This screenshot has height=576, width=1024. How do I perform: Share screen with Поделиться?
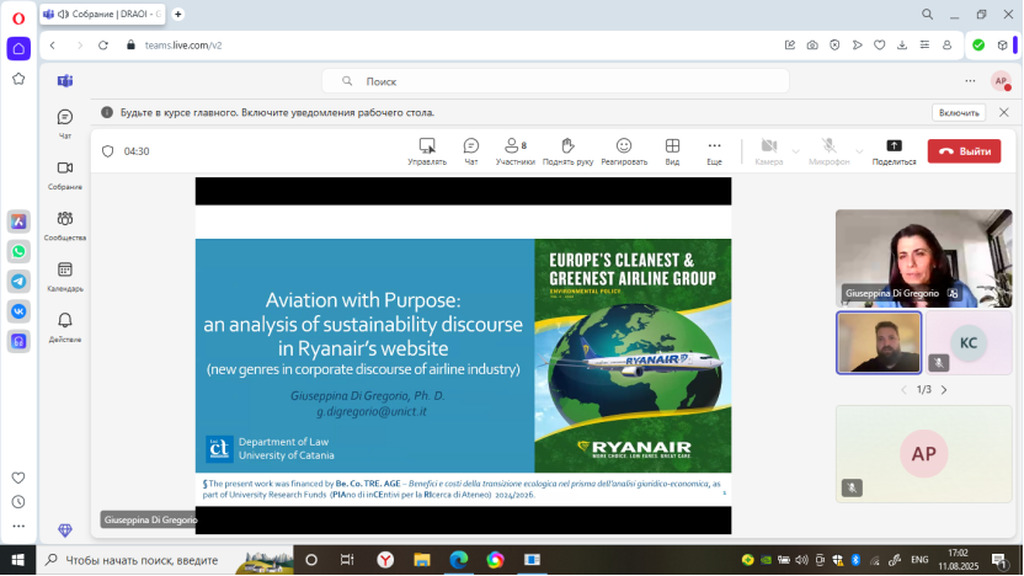pyautogui.click(x=893, y=150)
